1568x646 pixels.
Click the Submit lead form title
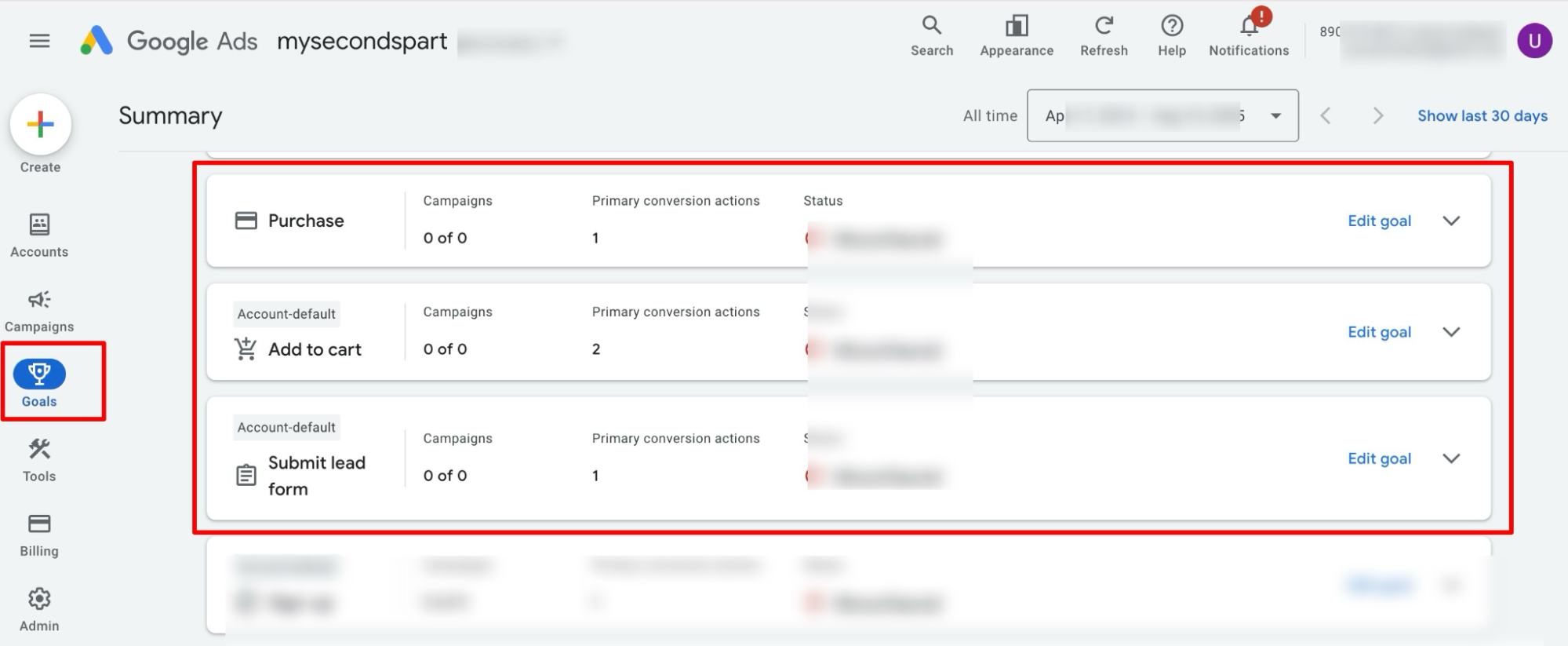317,476
